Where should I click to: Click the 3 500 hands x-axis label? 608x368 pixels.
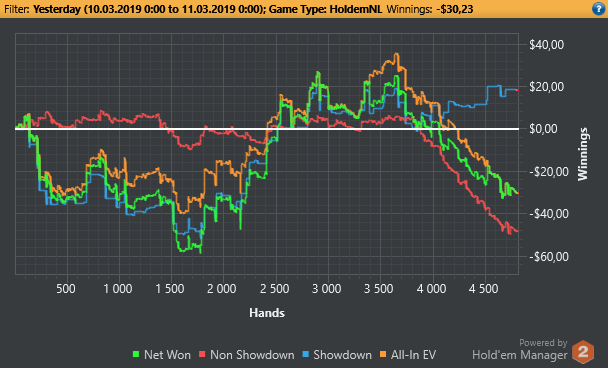(378, 289)
